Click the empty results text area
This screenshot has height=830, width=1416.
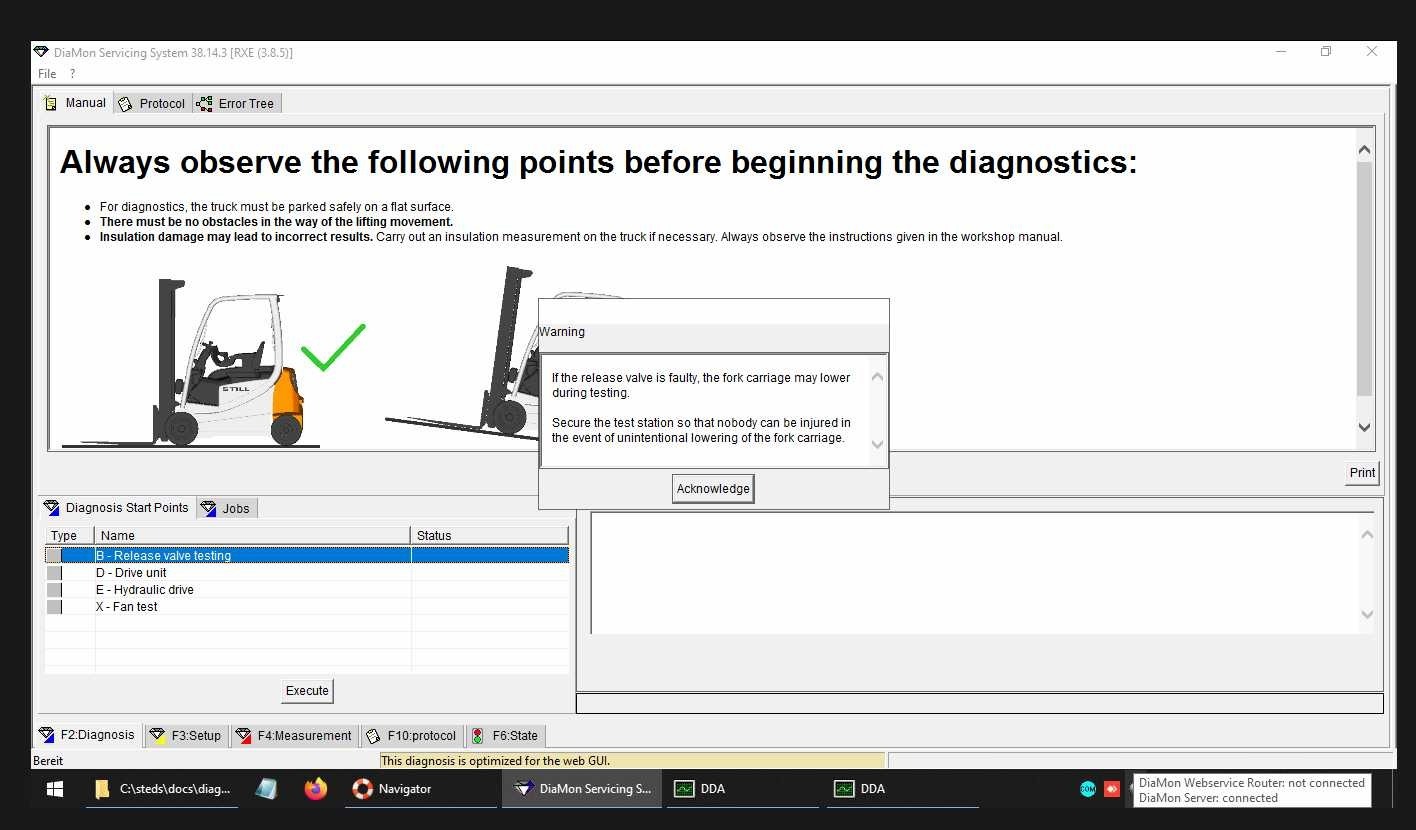(x=975, y=573)
